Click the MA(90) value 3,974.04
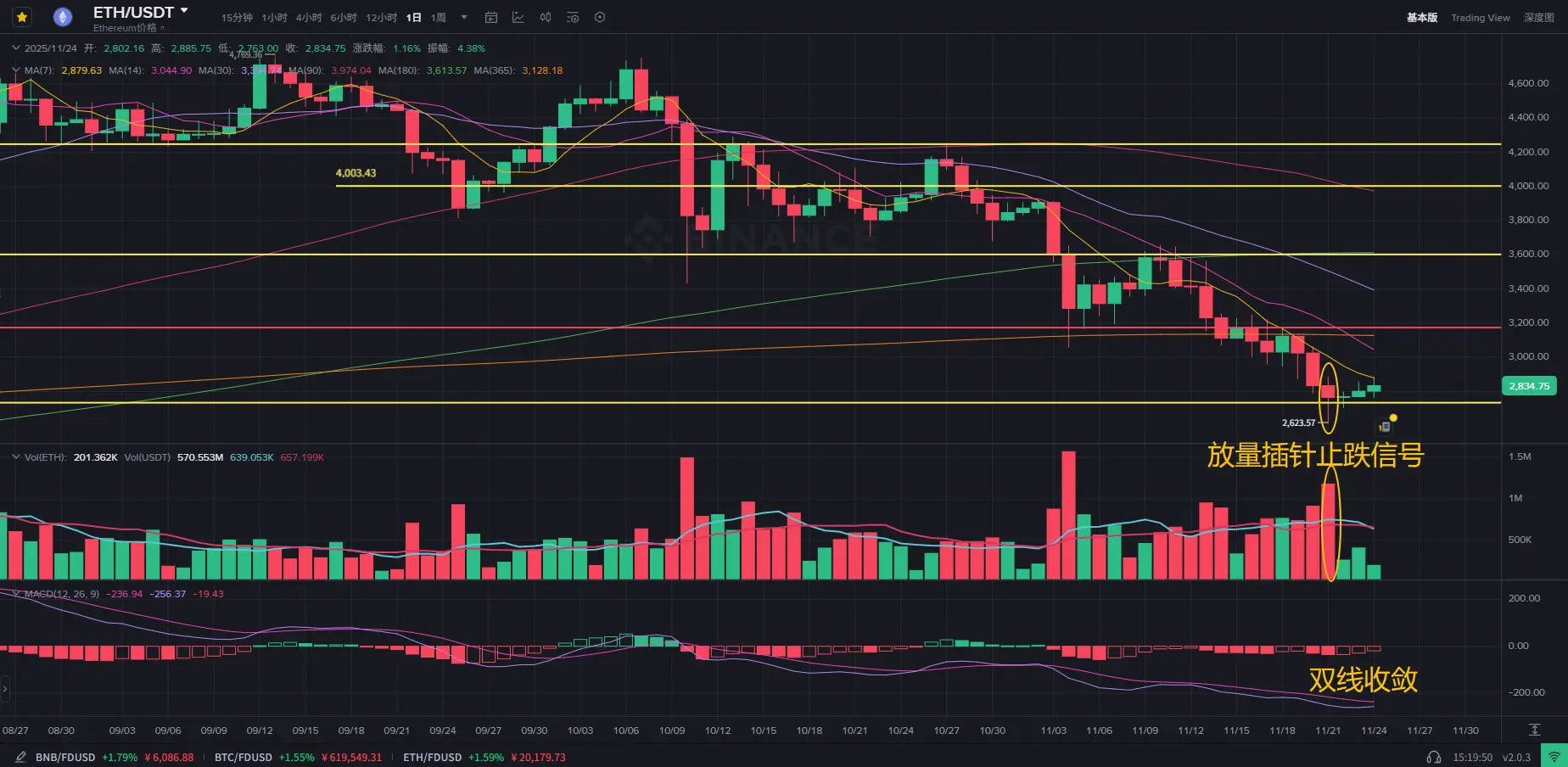Screen dimensions: 1568x767 coord(351,70)
